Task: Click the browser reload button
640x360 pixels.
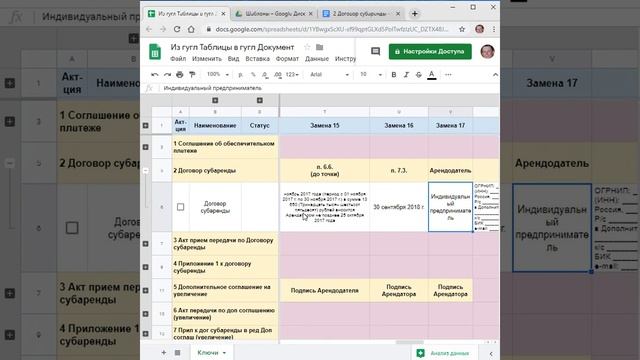Action: tap(177, 29)
